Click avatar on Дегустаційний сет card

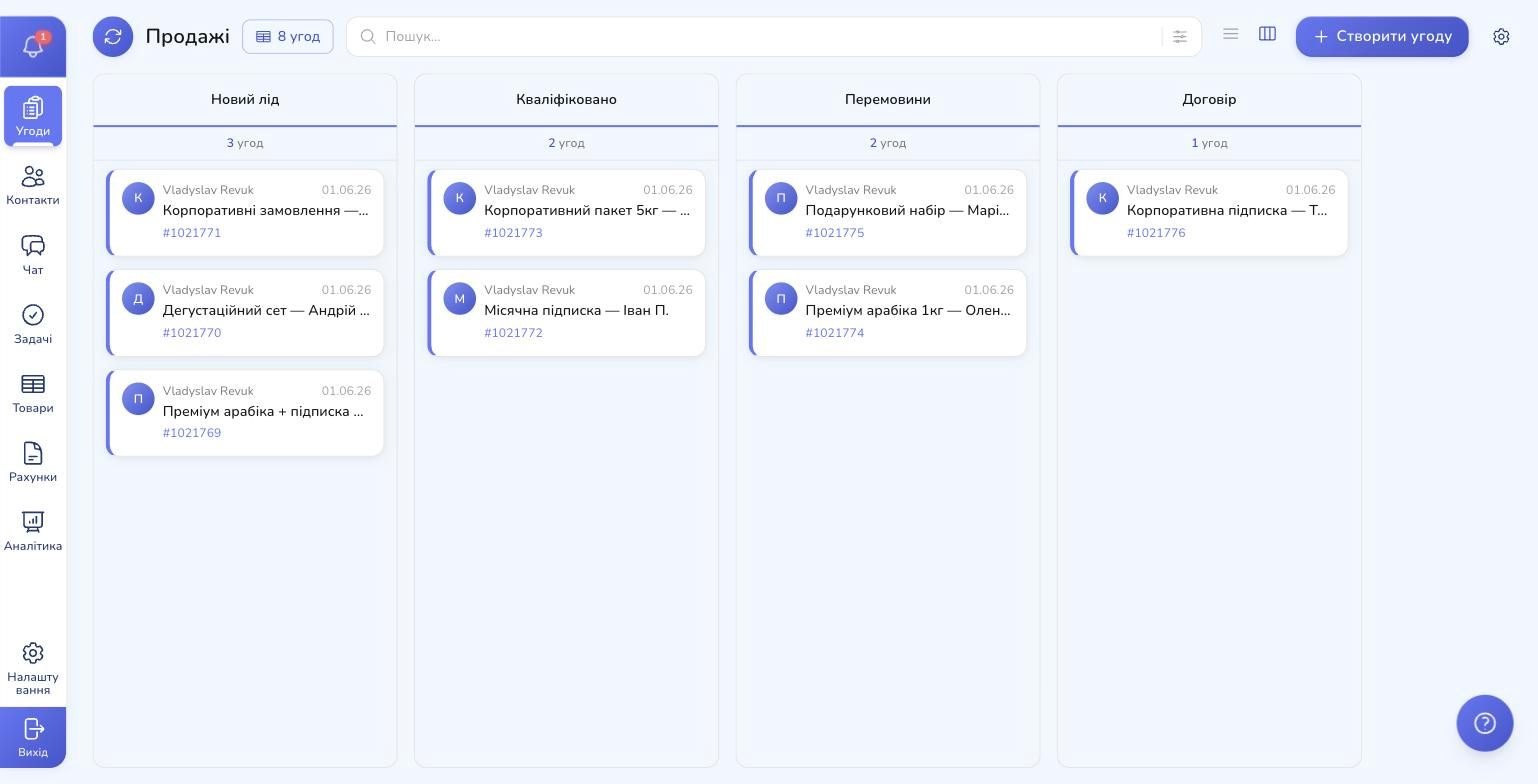[x=138, y=298]
